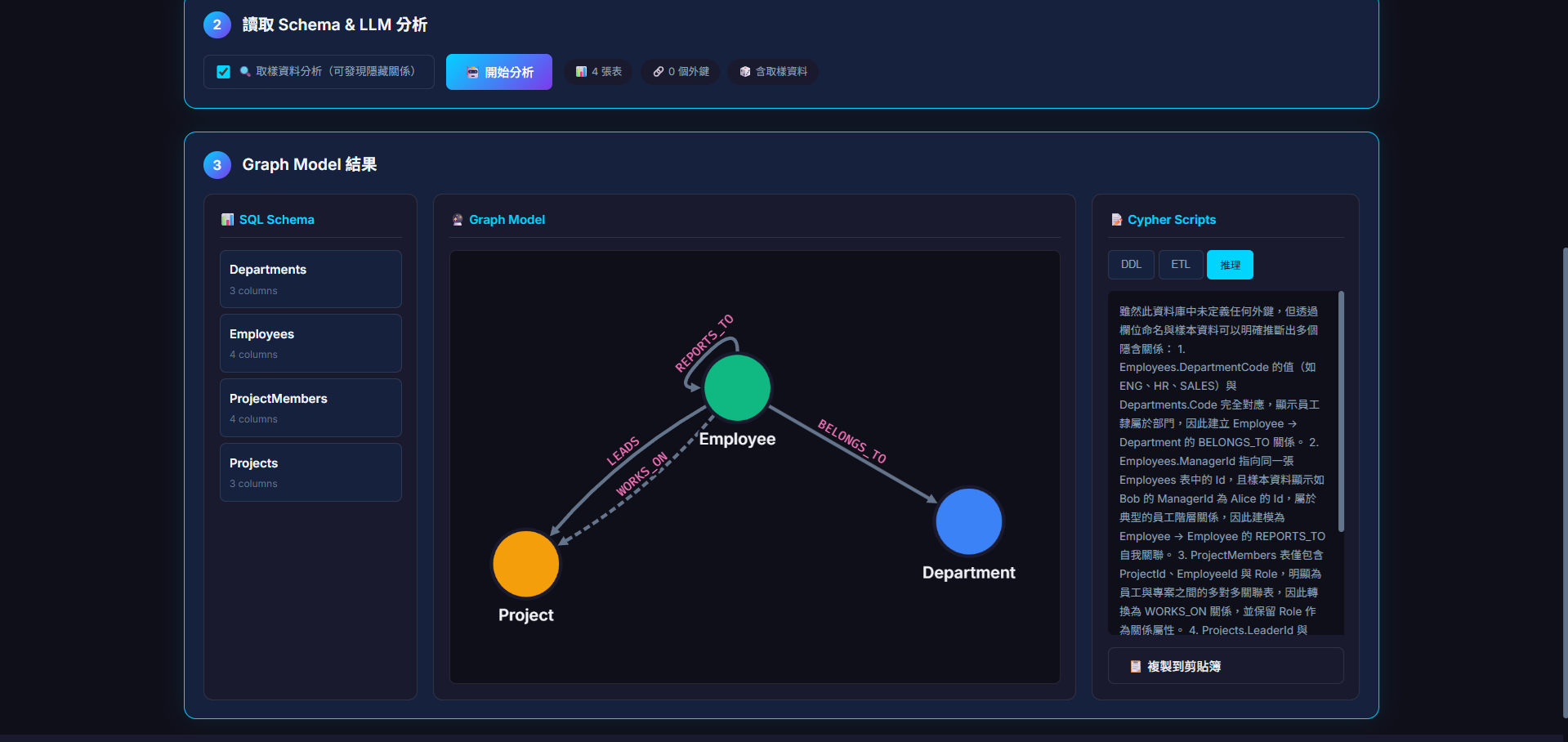
Task: Select the Employees table card
Action: tap(310, 343)
